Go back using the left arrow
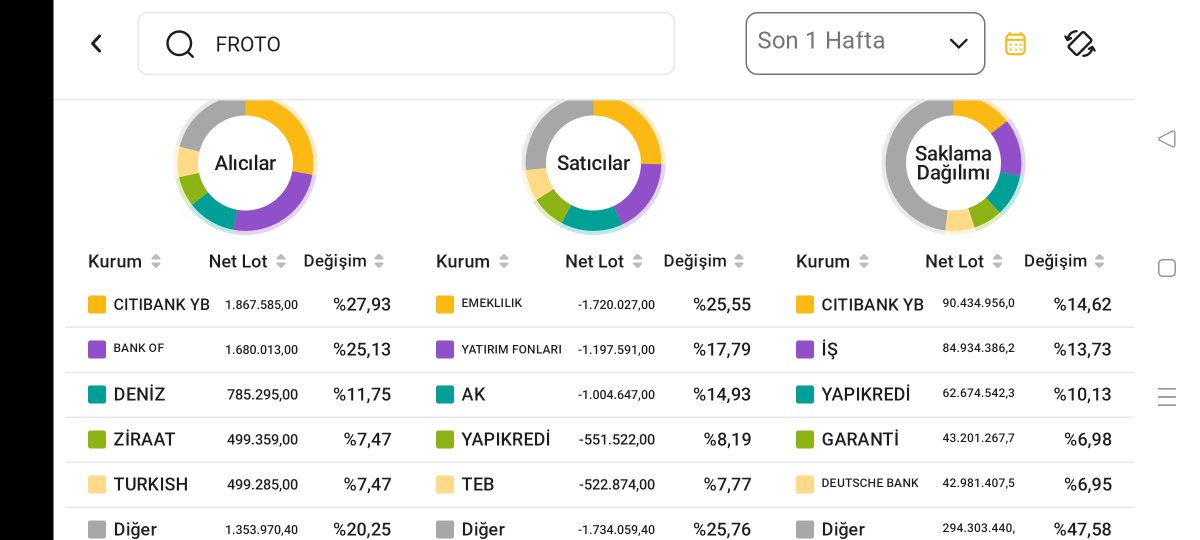 (96, 43)
